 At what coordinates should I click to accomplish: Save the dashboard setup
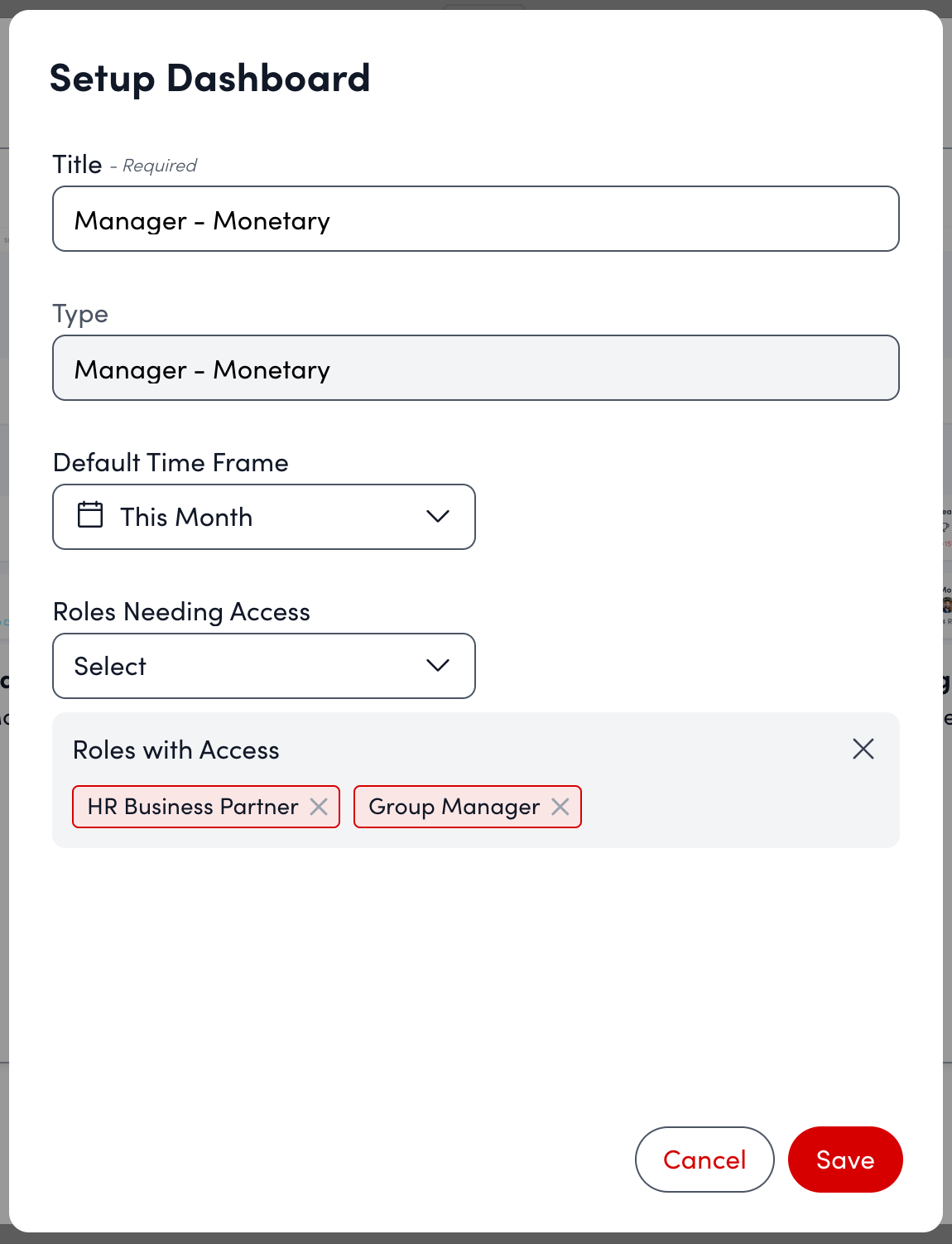click(844, 1160)
